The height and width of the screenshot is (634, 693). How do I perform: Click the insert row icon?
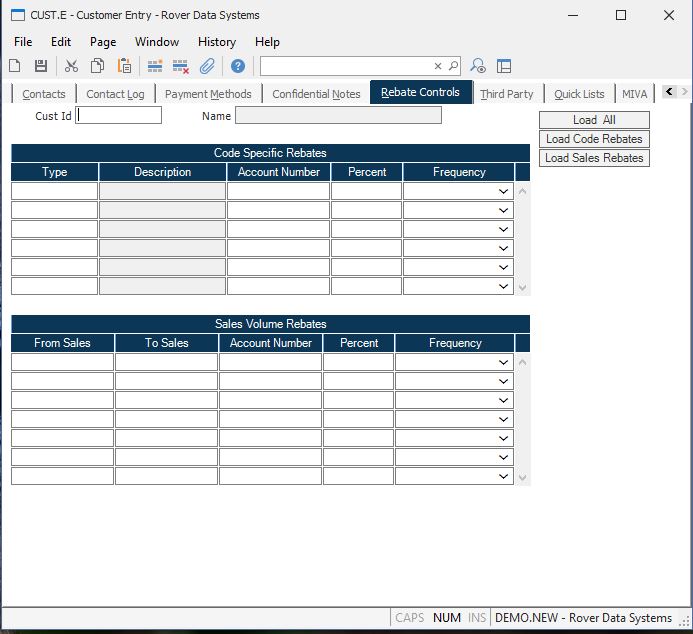click(155, 66)
